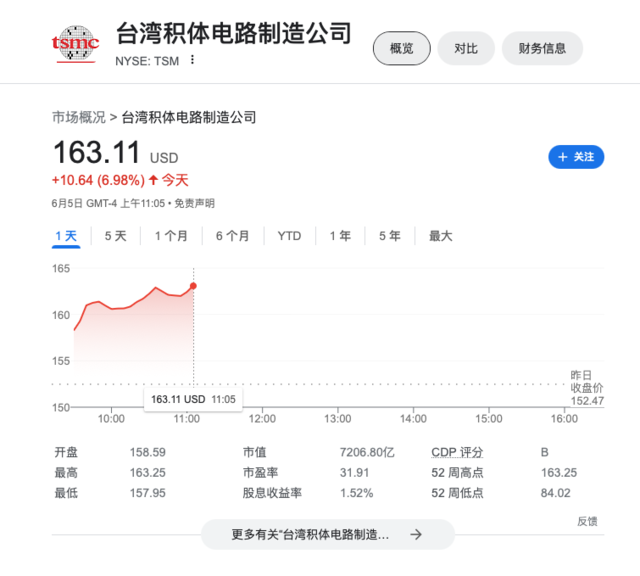Click the CDP score value B
This screenshot has width=640, height=576.
coord(545,452)
